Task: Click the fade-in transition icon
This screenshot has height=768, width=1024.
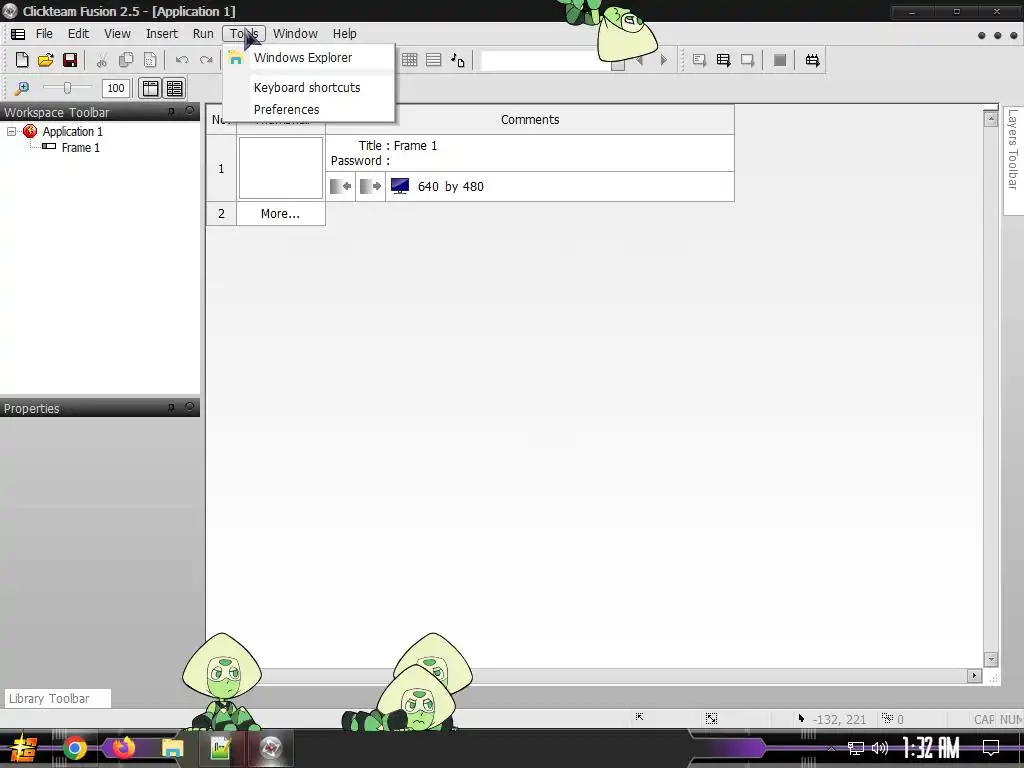Action: click(x=340, y=186)
